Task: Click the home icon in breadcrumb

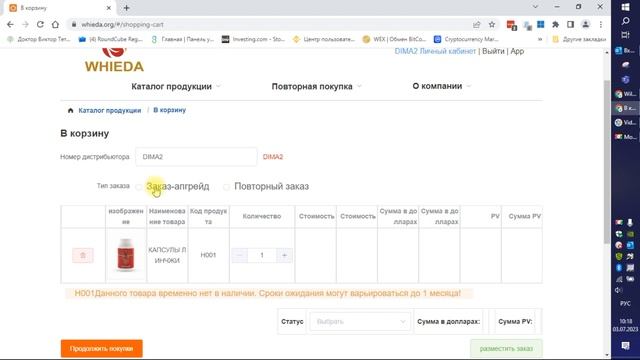Action: click(71, 110)
